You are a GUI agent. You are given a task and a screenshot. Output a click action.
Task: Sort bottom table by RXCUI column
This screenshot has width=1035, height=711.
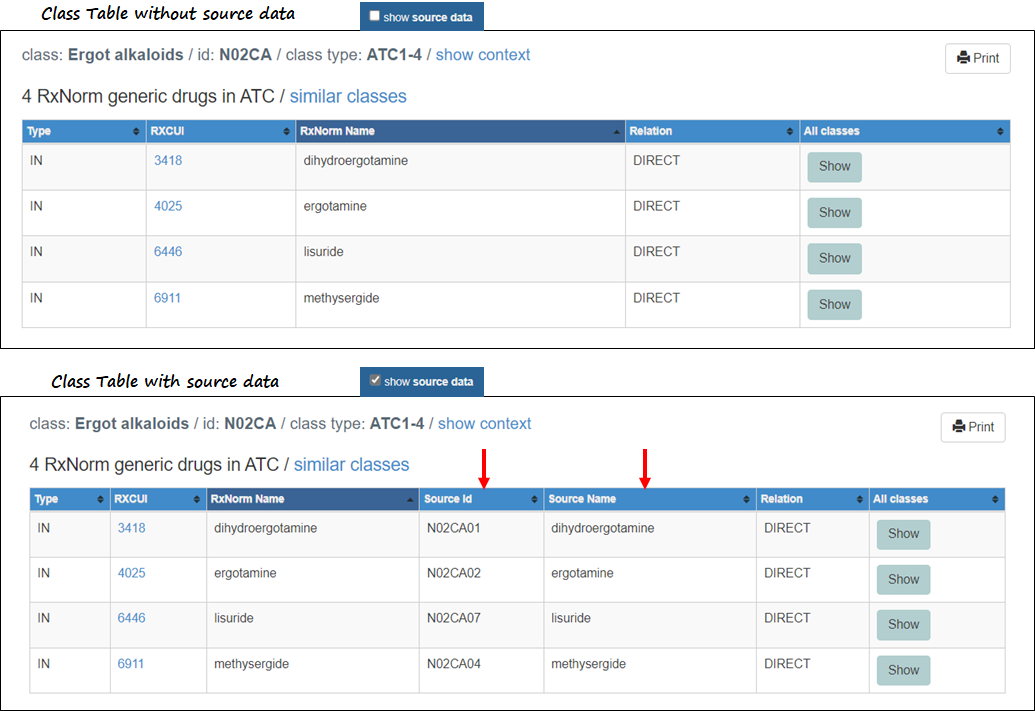coord(158,499)
